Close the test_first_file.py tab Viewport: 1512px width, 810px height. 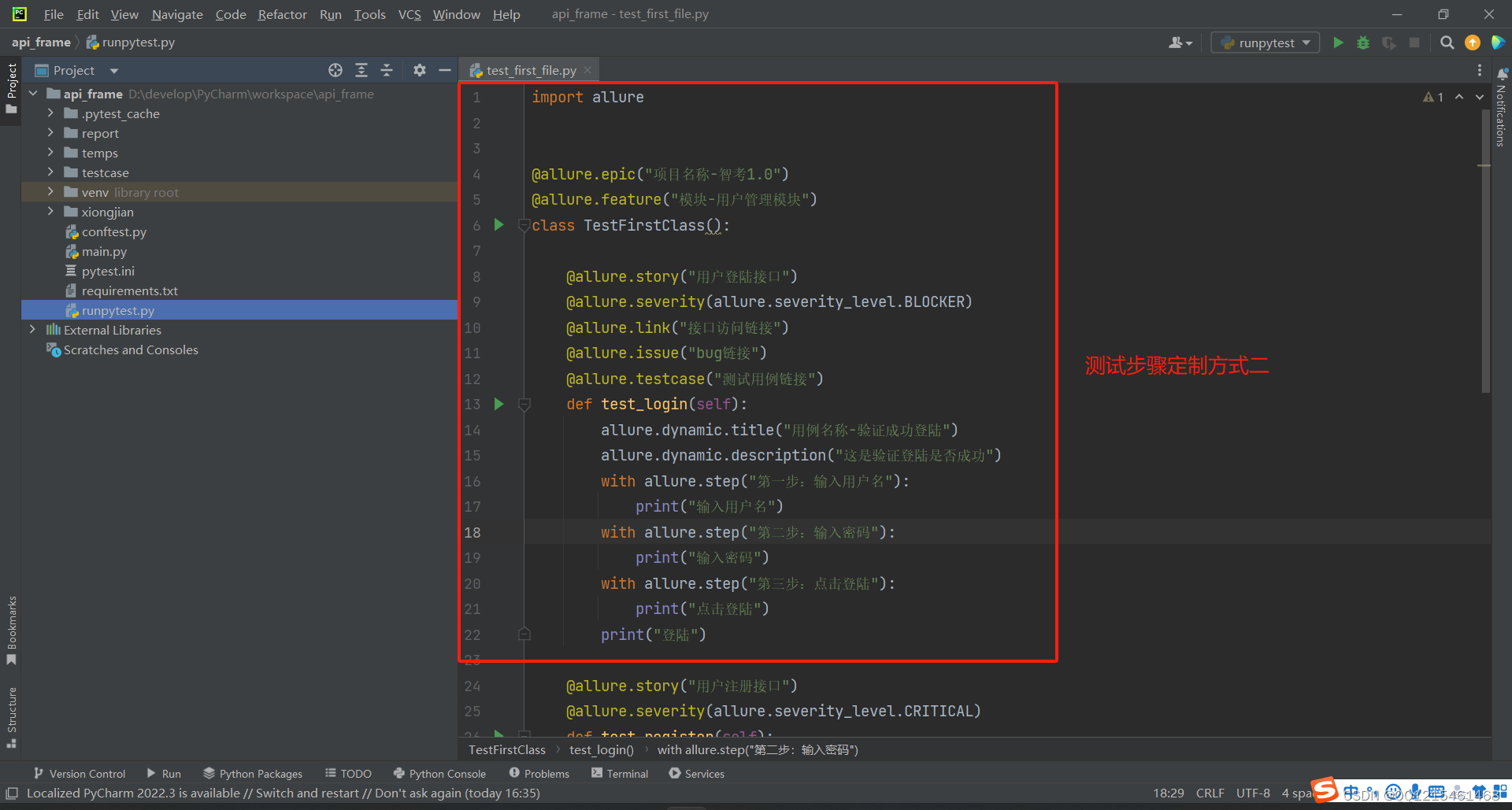point(587,70)
